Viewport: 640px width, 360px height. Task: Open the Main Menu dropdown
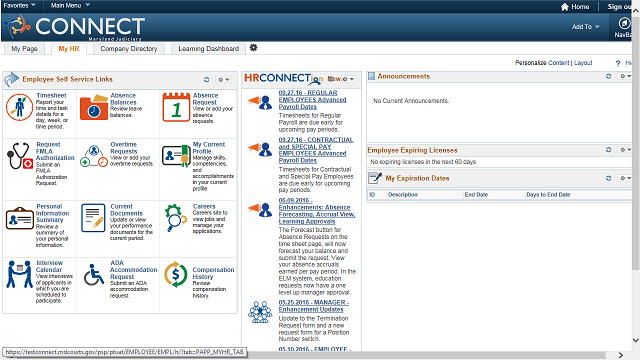(x=70, y=5)
